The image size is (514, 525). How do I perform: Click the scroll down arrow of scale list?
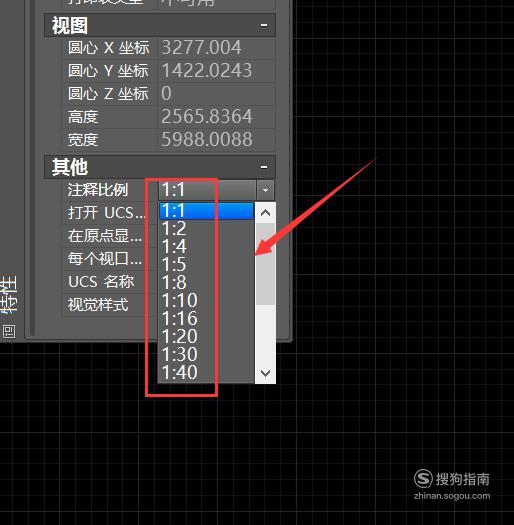click(265, 373)
